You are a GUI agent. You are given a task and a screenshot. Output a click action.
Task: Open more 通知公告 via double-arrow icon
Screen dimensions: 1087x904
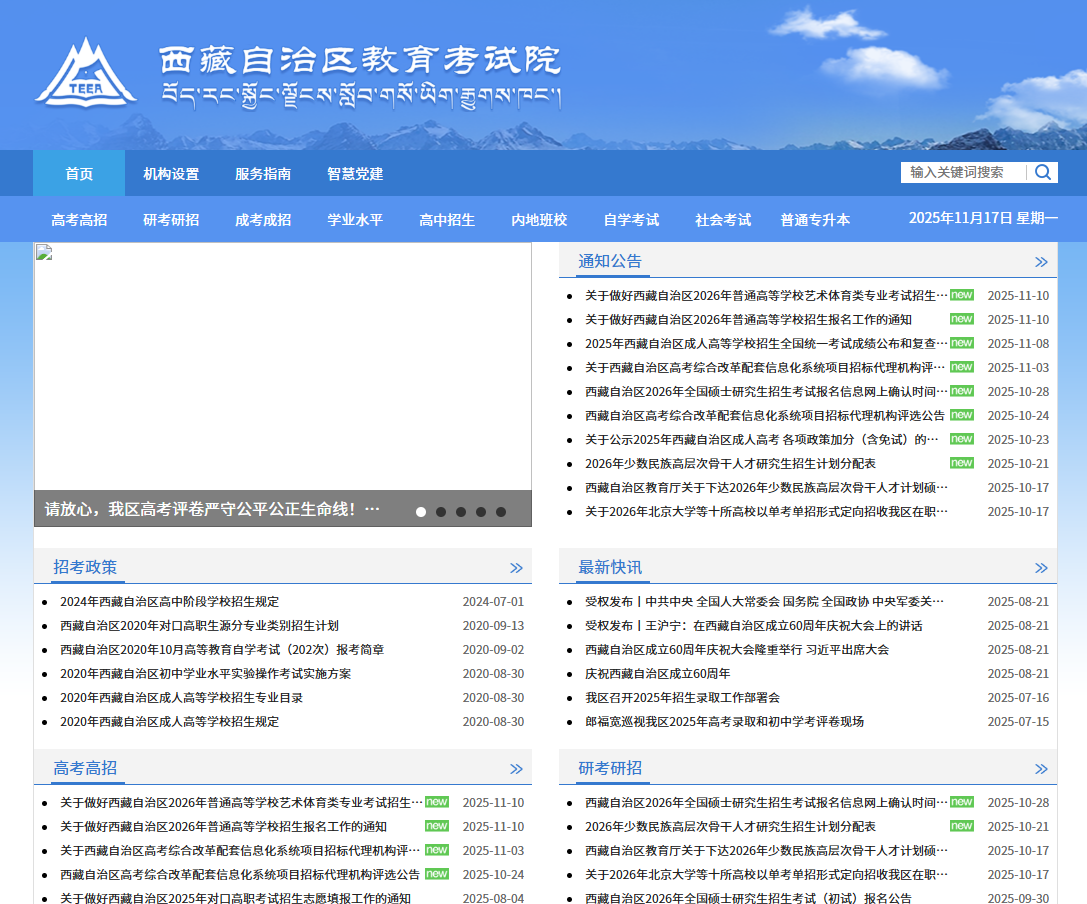click(x=1041, y=262)
